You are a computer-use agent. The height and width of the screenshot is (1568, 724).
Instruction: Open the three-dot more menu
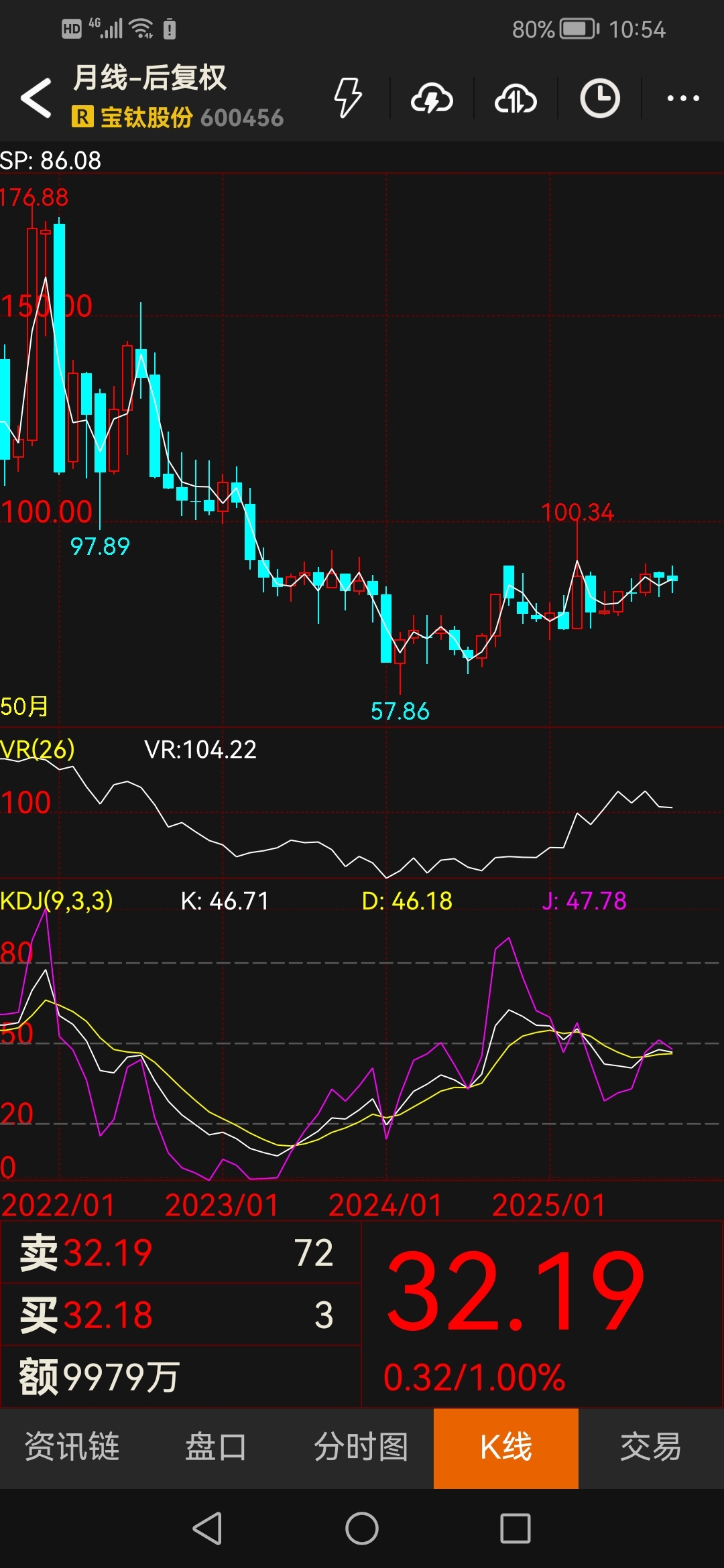coord(683,99)
